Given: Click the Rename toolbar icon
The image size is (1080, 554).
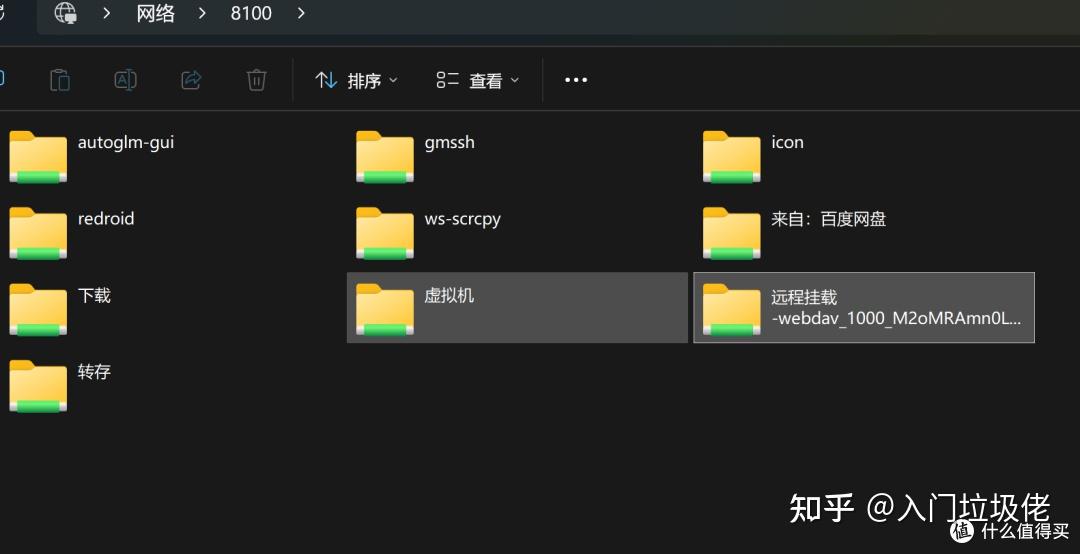Looking at the screenshot, I should tap(125, 80).
